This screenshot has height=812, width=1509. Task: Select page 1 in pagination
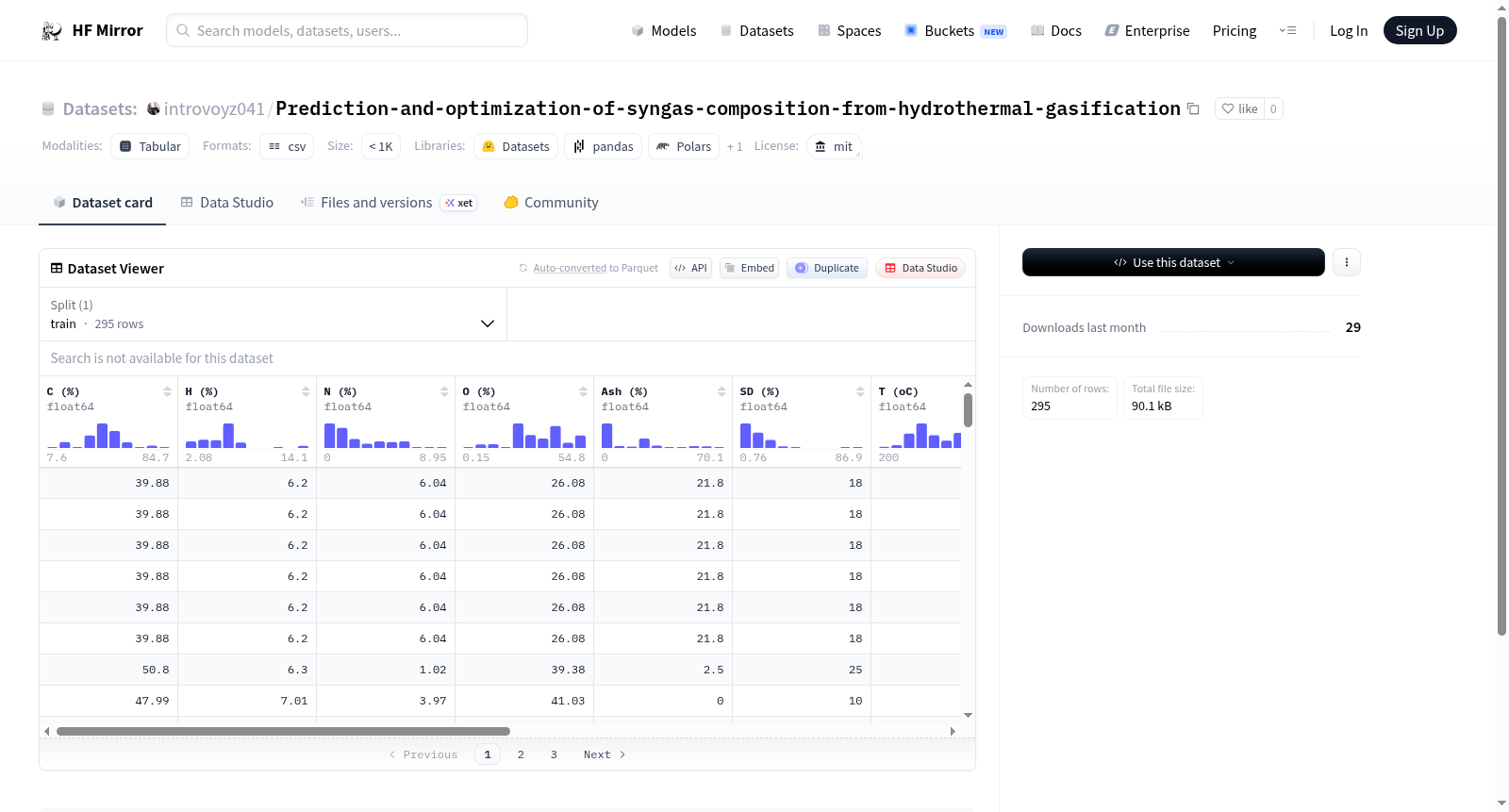pos(488,754)
